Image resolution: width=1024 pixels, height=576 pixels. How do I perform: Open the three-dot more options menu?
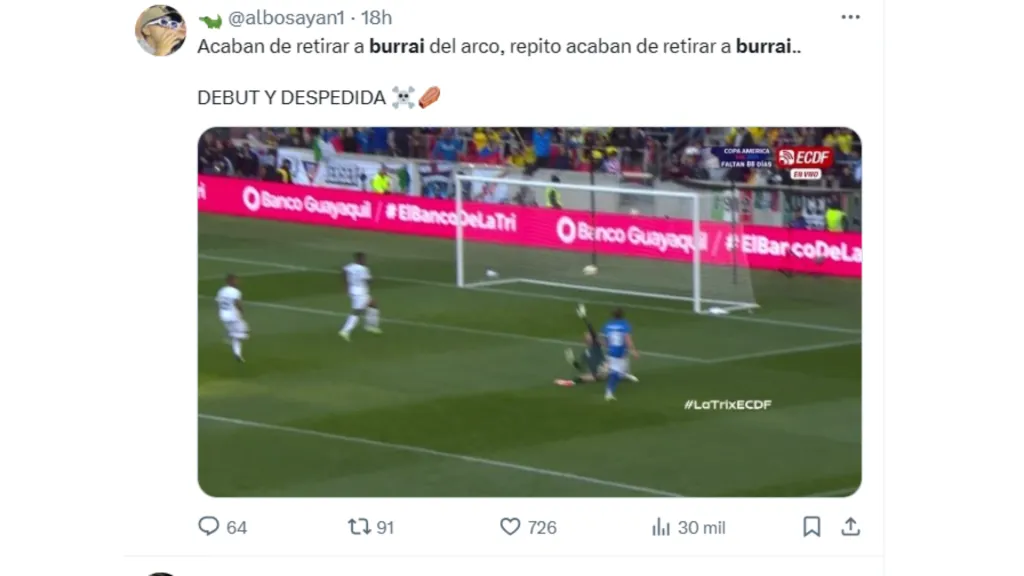850,17
